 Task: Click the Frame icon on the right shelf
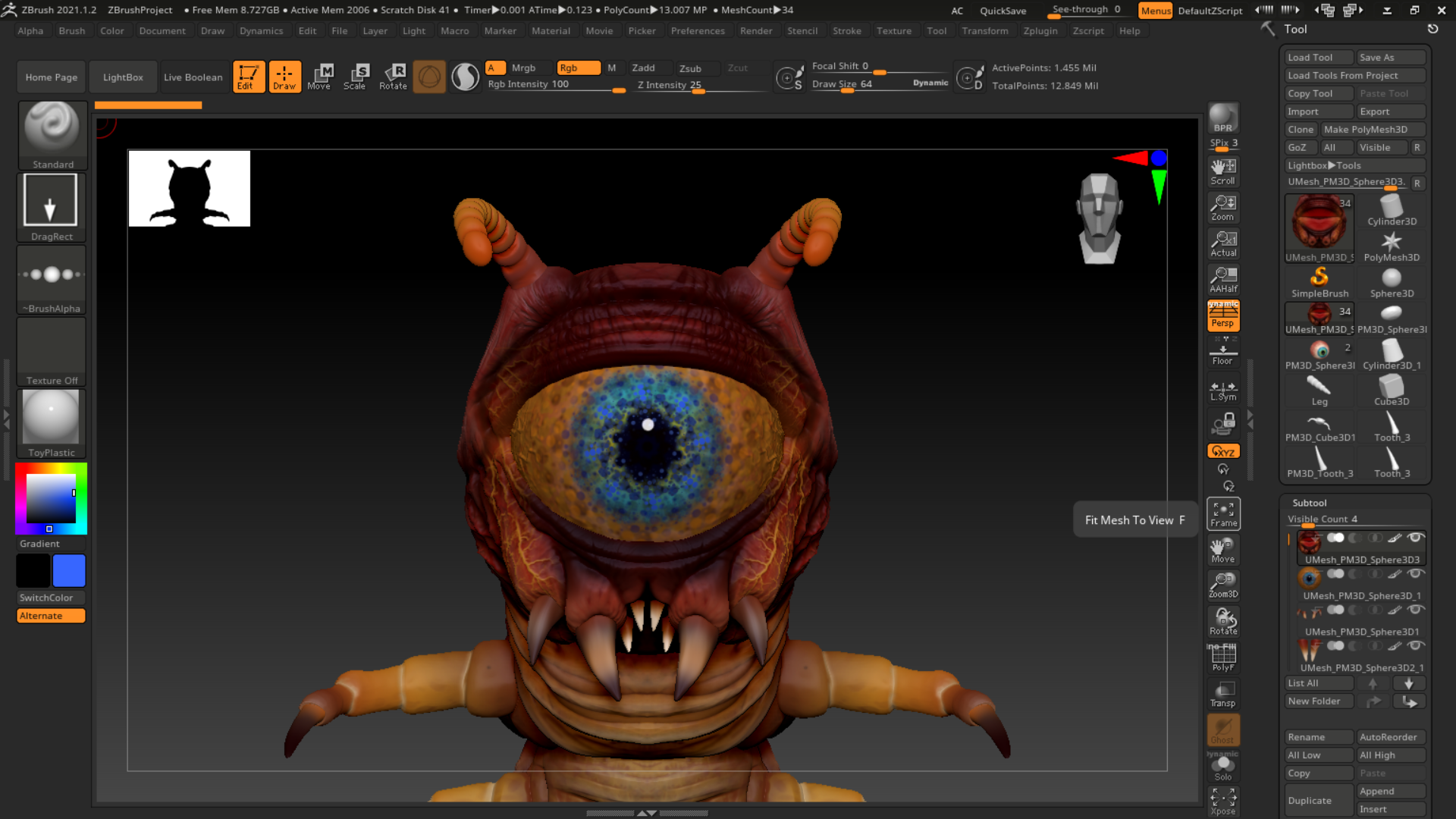click(x=1222, y=513)
